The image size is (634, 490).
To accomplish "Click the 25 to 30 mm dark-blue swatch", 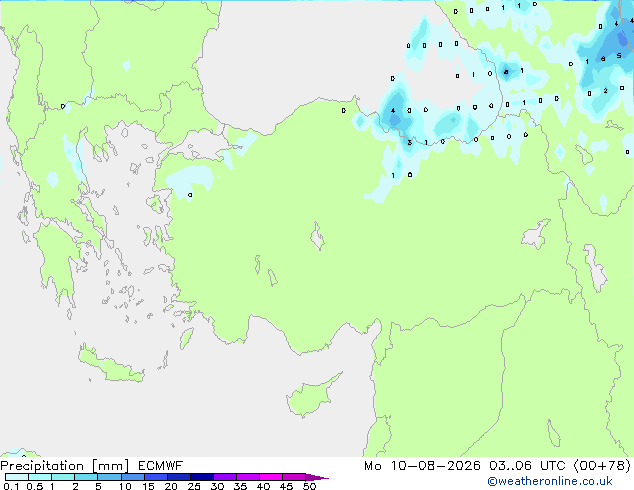I will pos(201,477).
